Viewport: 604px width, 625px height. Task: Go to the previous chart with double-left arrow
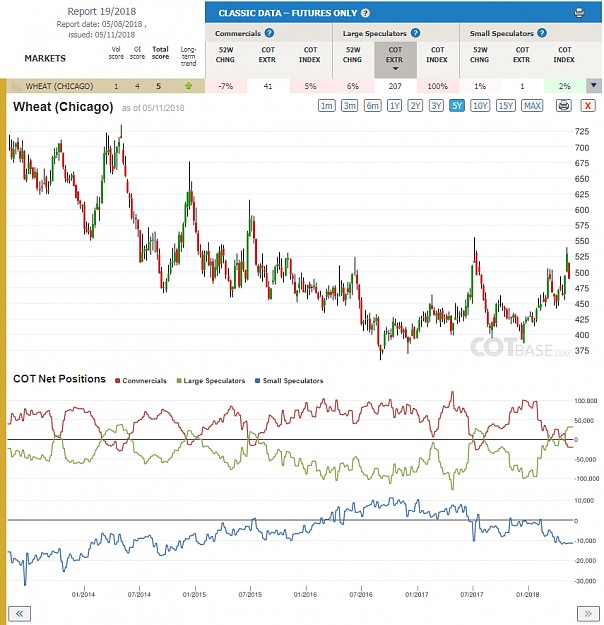pyautogui.click(x=19, y=613)
